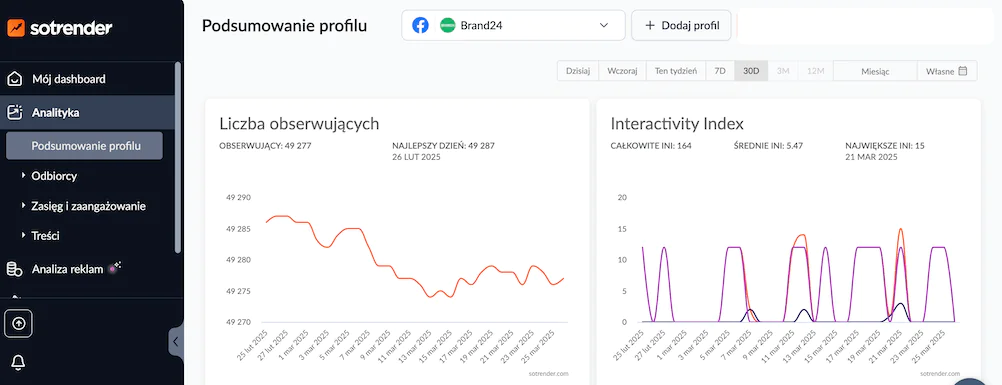Collapse the sidebar with the chevron handle
Image resolution: width=1002 pixels, height=385 pixels.
click(176, 342)
